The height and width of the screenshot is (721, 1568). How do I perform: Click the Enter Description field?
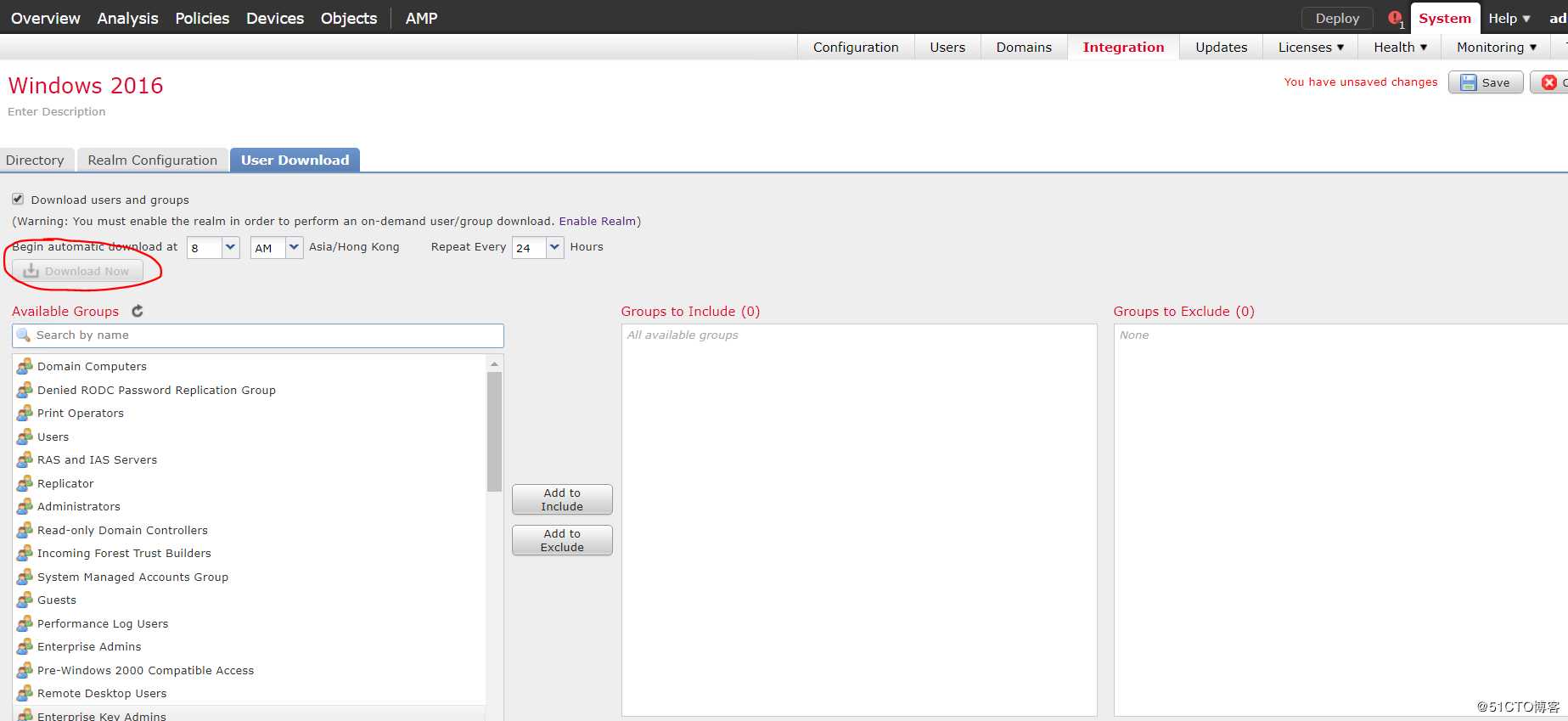click(57, 111)
